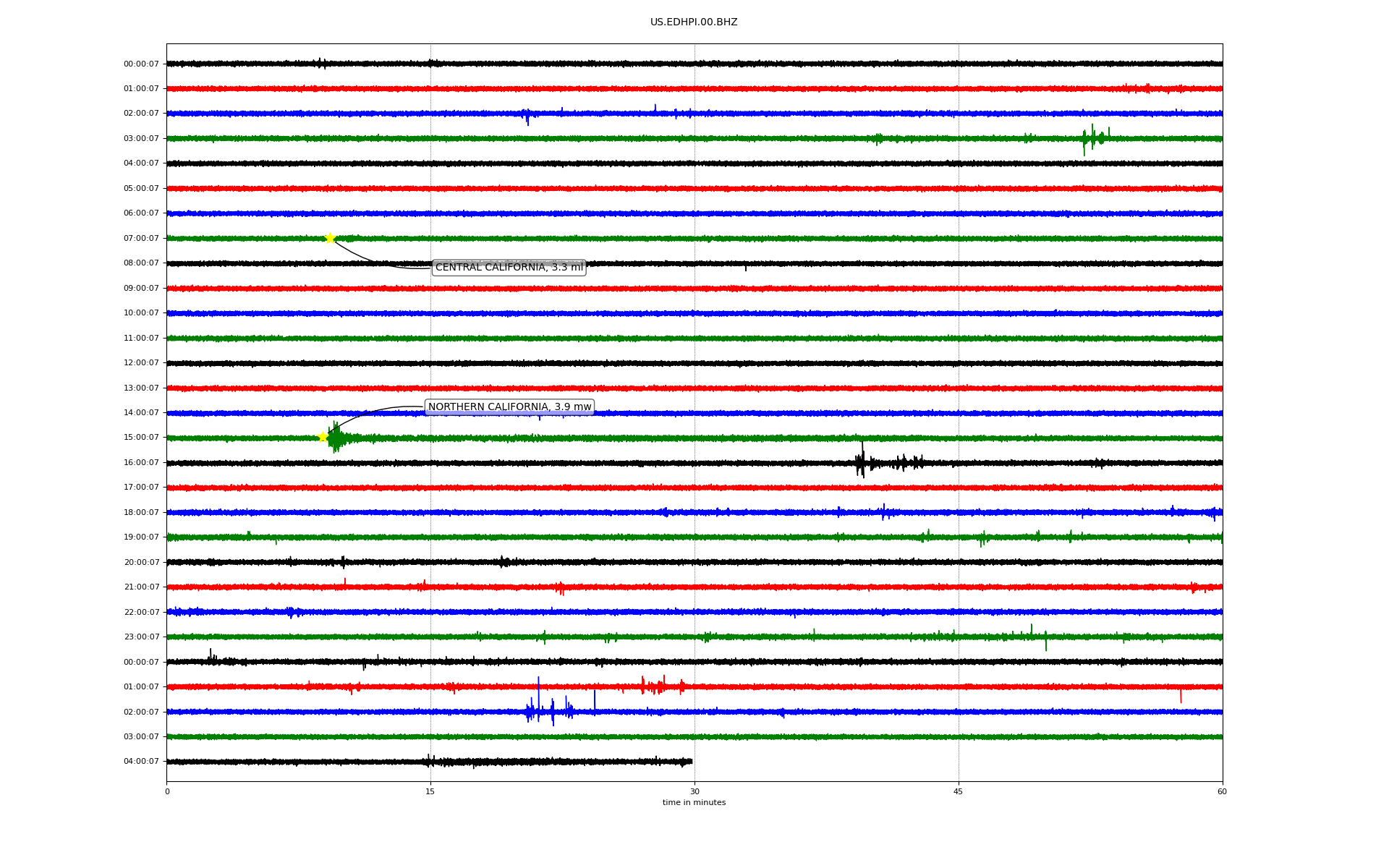Click the 23:00:07 time label

tap(141, 637)
